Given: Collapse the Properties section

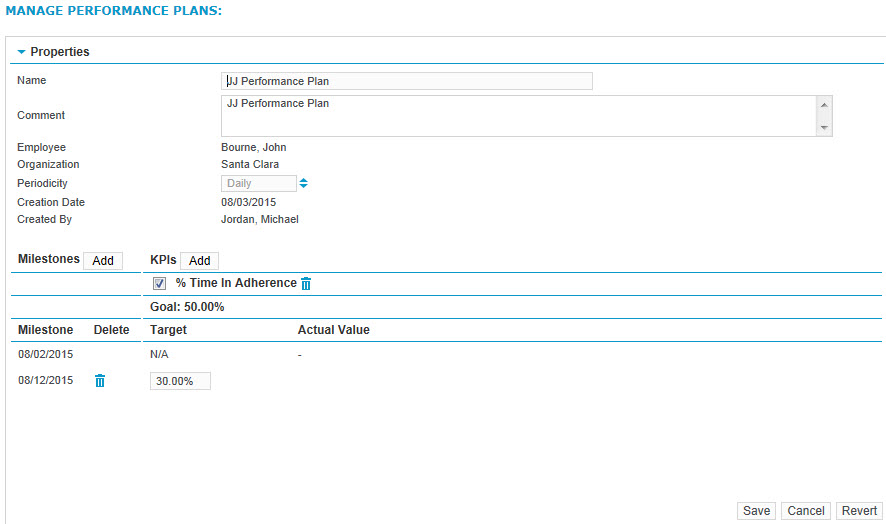Looking at the screenshot, I should (21, 51).
